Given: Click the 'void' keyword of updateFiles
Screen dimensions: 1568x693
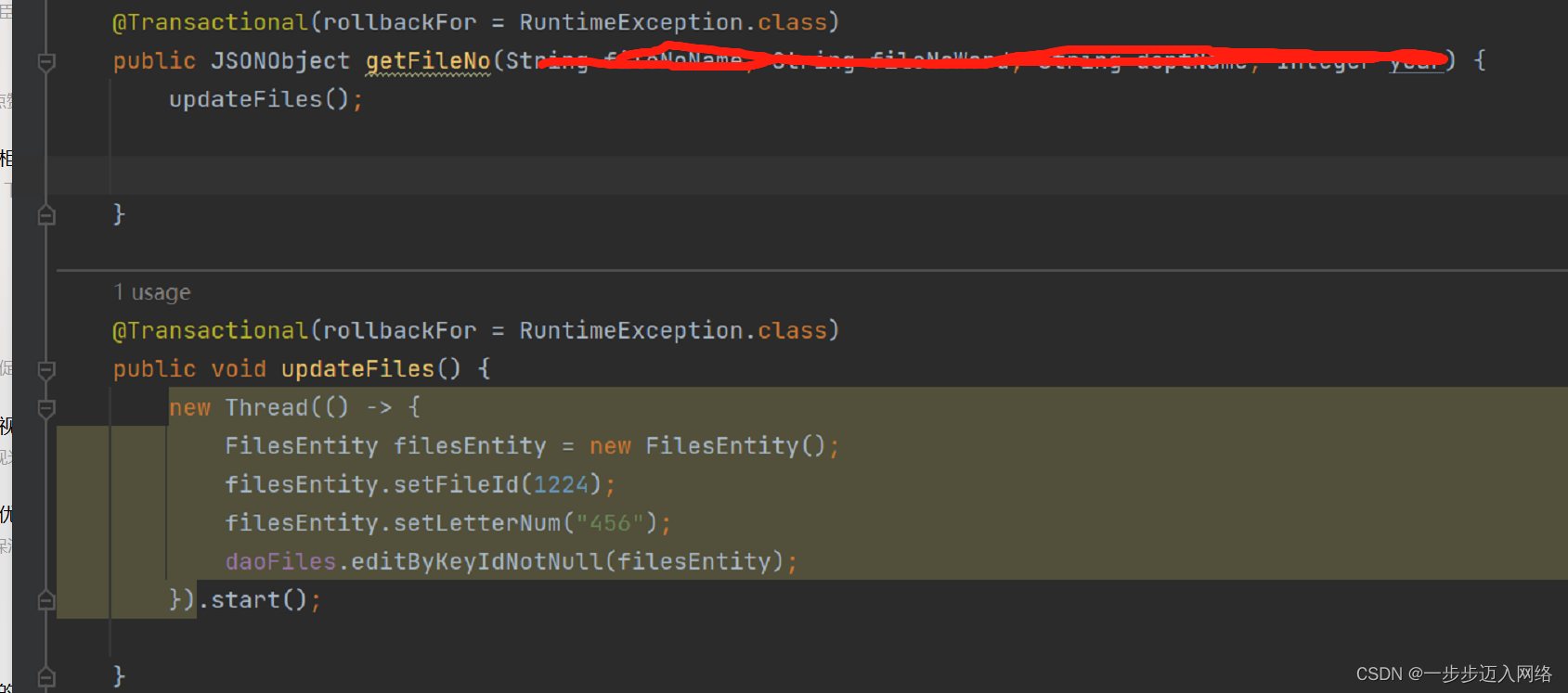Looking at the screenshot, I should point(239,369).
